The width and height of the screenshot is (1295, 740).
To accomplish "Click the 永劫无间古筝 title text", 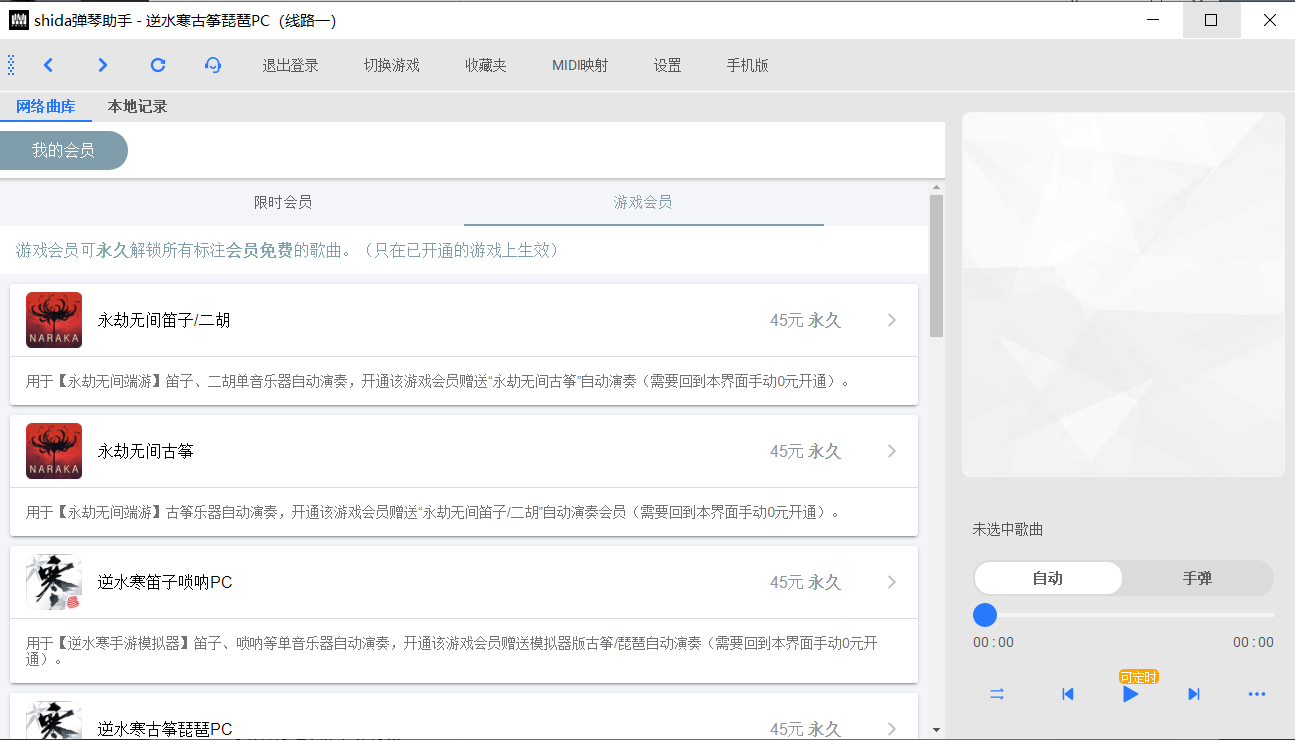I will coord(146,451).
